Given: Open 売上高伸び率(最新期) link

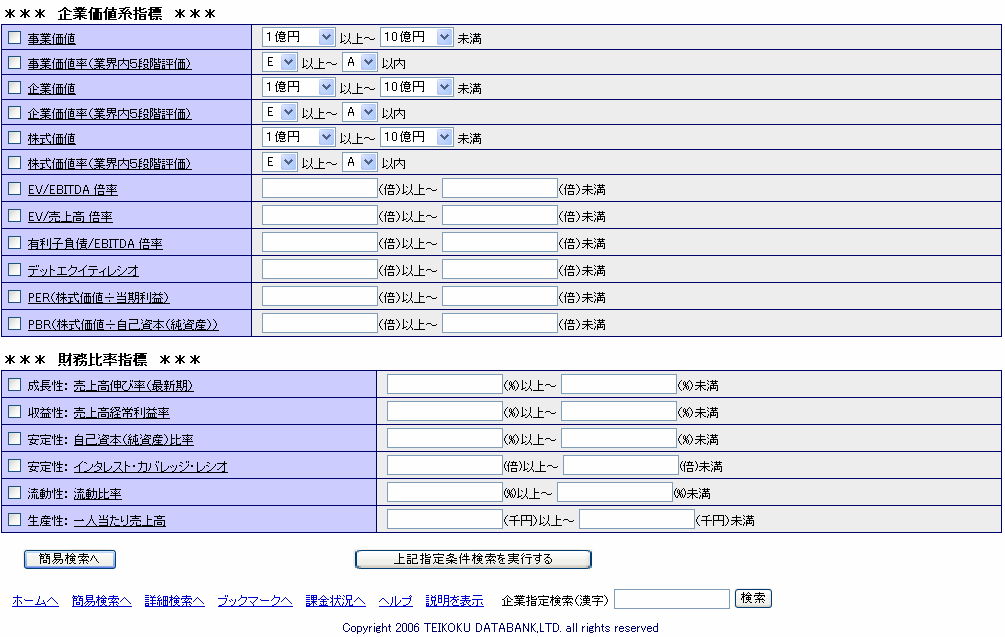Looking at the screenshot, I should (x=133, y=386).
